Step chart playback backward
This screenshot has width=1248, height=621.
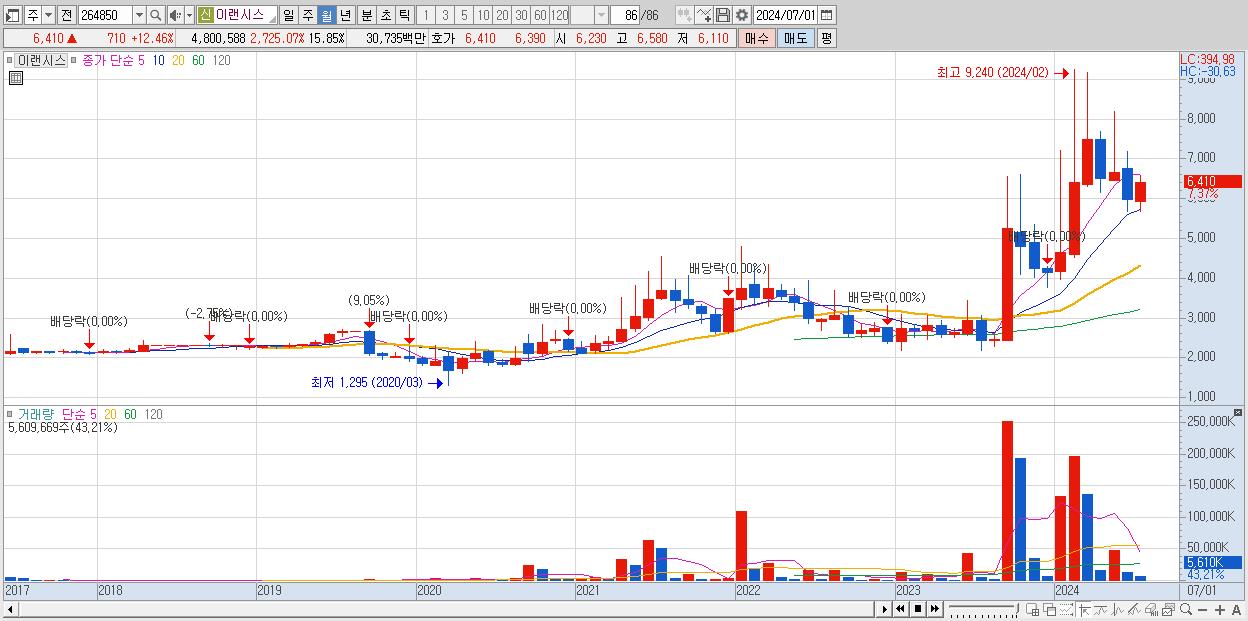click(900, 609)
